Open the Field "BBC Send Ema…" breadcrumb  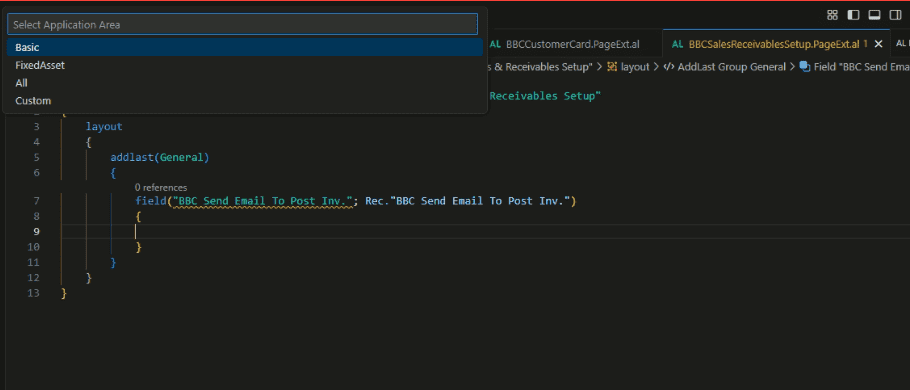pos(861,67)
